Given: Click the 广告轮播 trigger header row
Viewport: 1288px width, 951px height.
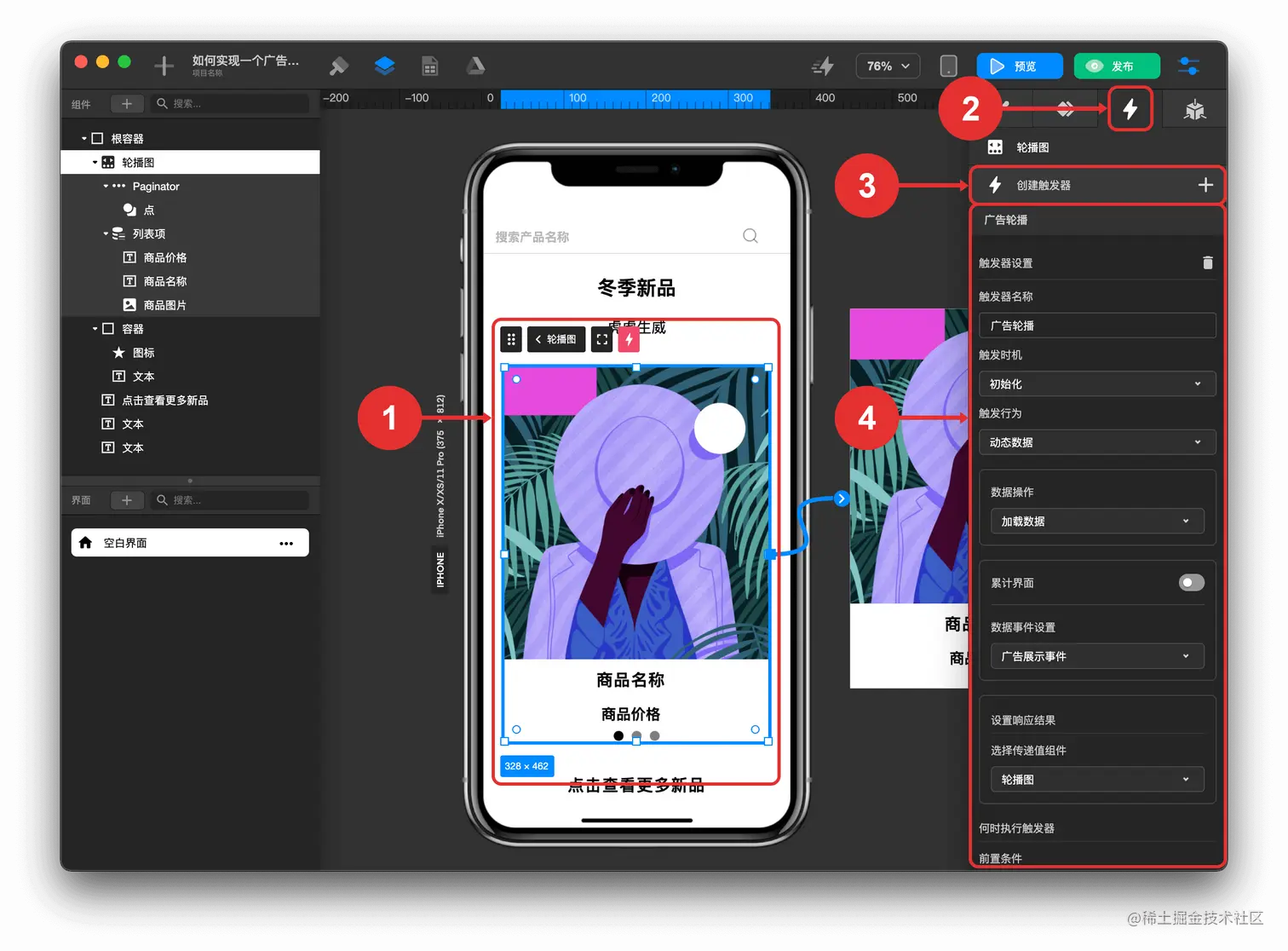Looking at the screenshot, I should click(1097, 220).
